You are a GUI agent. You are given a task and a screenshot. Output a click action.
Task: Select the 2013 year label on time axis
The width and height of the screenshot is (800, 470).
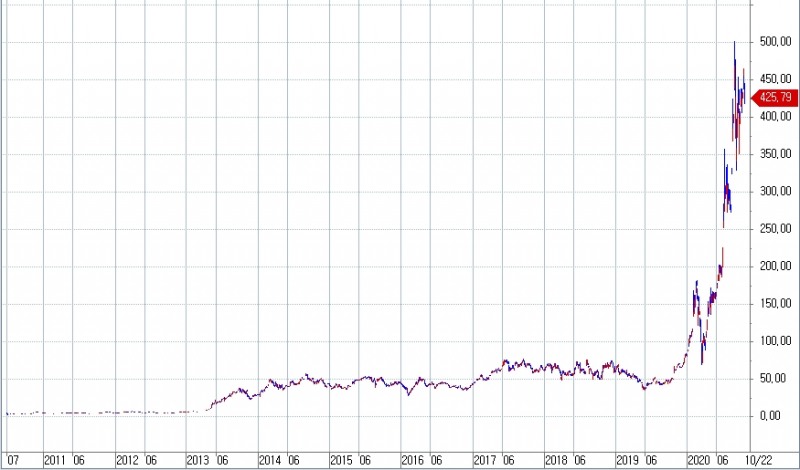pyautogui.click(x=199, y=461)
